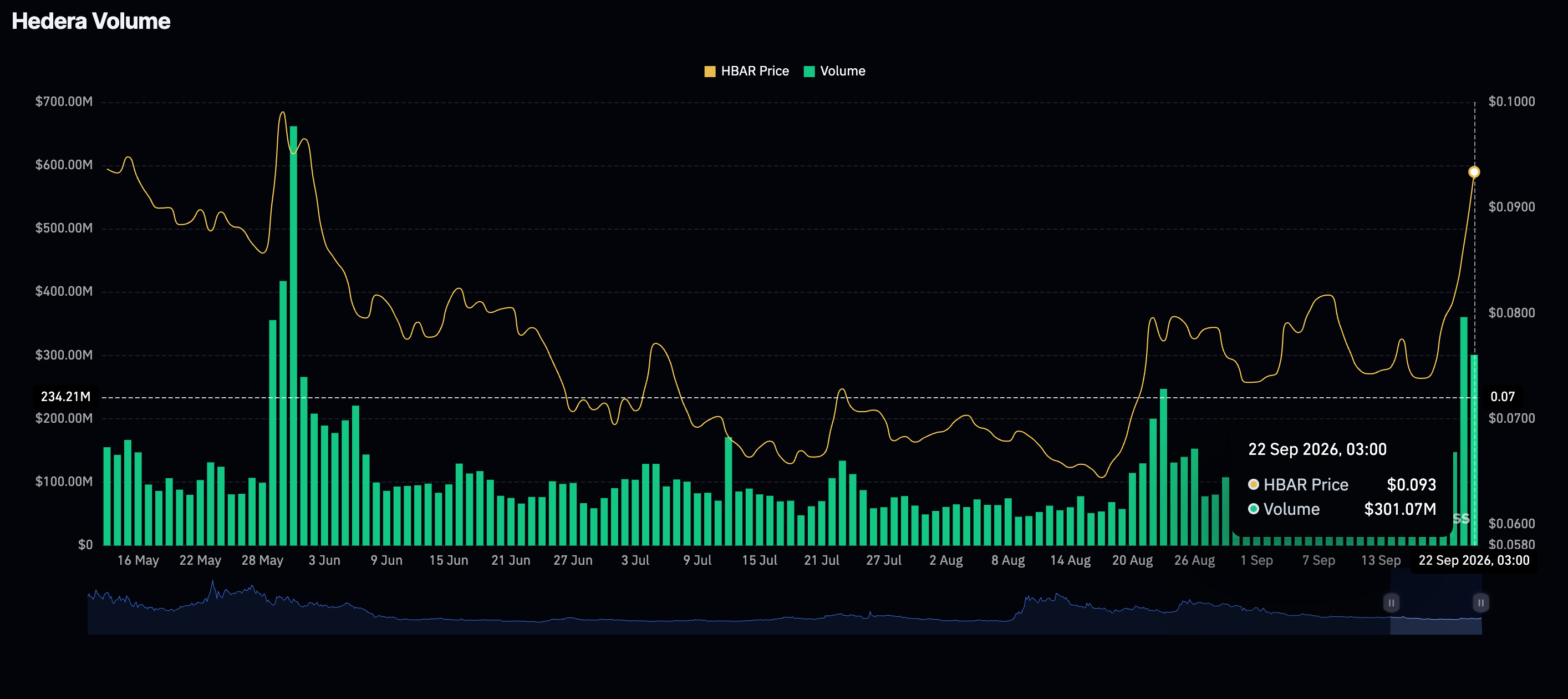
Task: Click the '$0.0580' price axis label
Action: click(x=1511, y=544)
